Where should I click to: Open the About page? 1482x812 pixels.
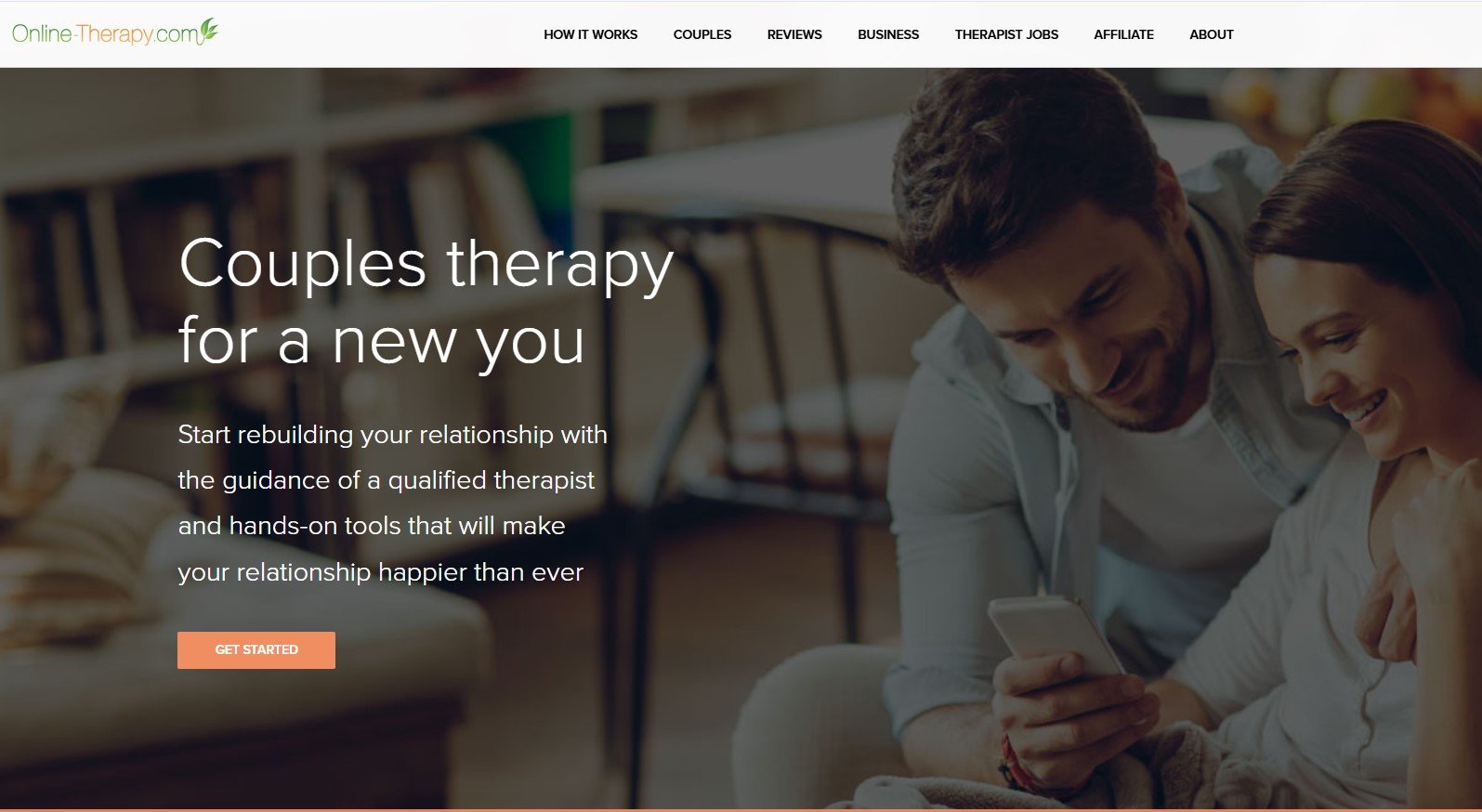click(1212, 34)
